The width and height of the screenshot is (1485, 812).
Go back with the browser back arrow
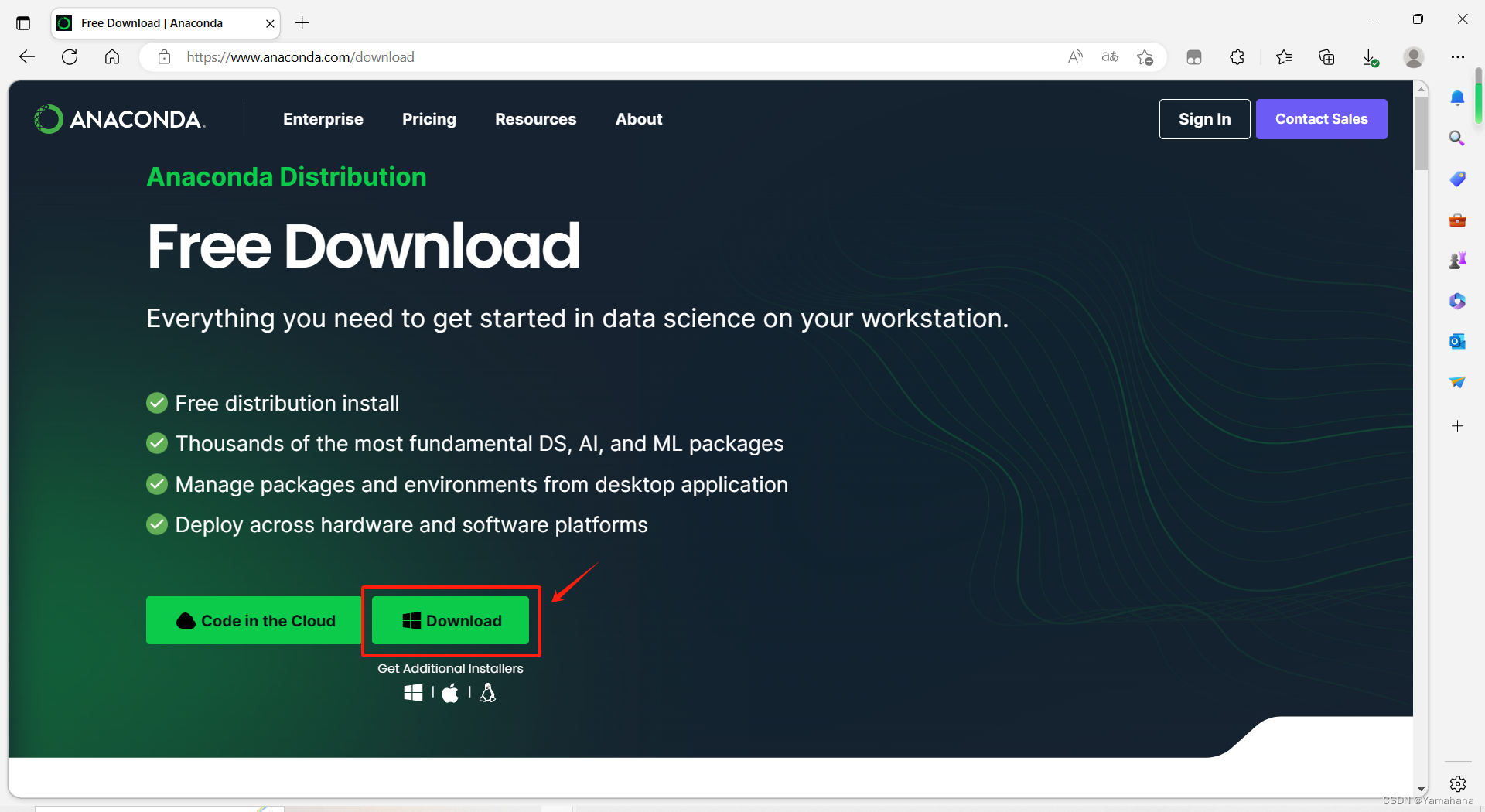coord(27,56)
